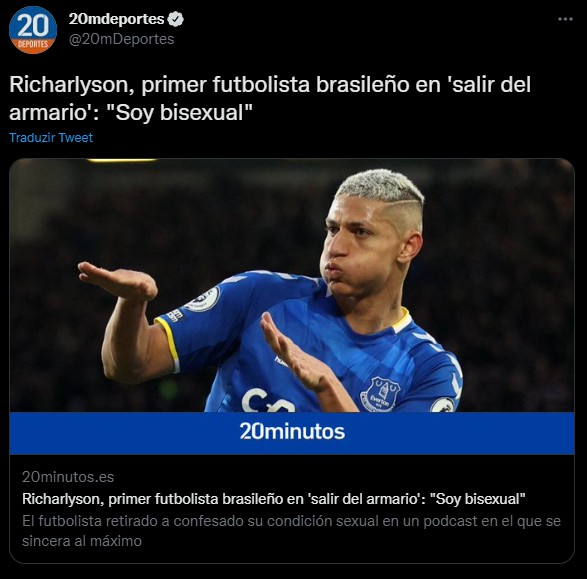Image resolution: width=587 pixels, height=579 pixels.
Task: Click the Traduzir Tweet link
Action: pyautogui.click(x=51, y=137)
